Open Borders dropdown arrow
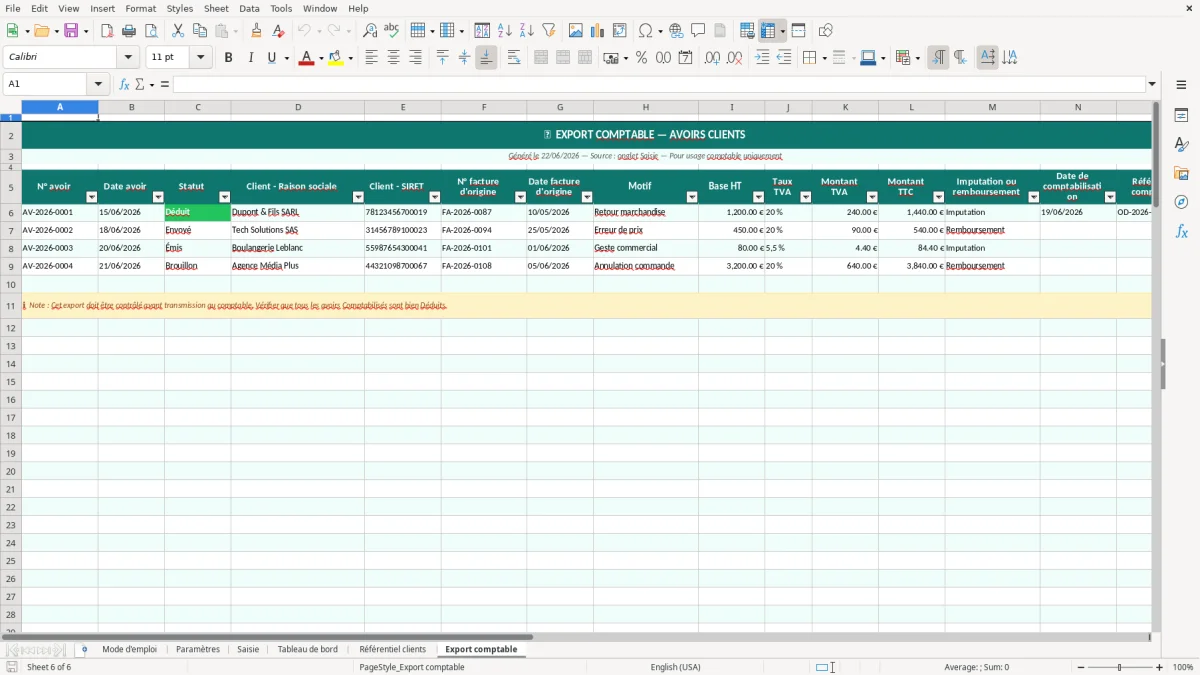This screenshot has width=1200, height=675. tap(824, 58)
